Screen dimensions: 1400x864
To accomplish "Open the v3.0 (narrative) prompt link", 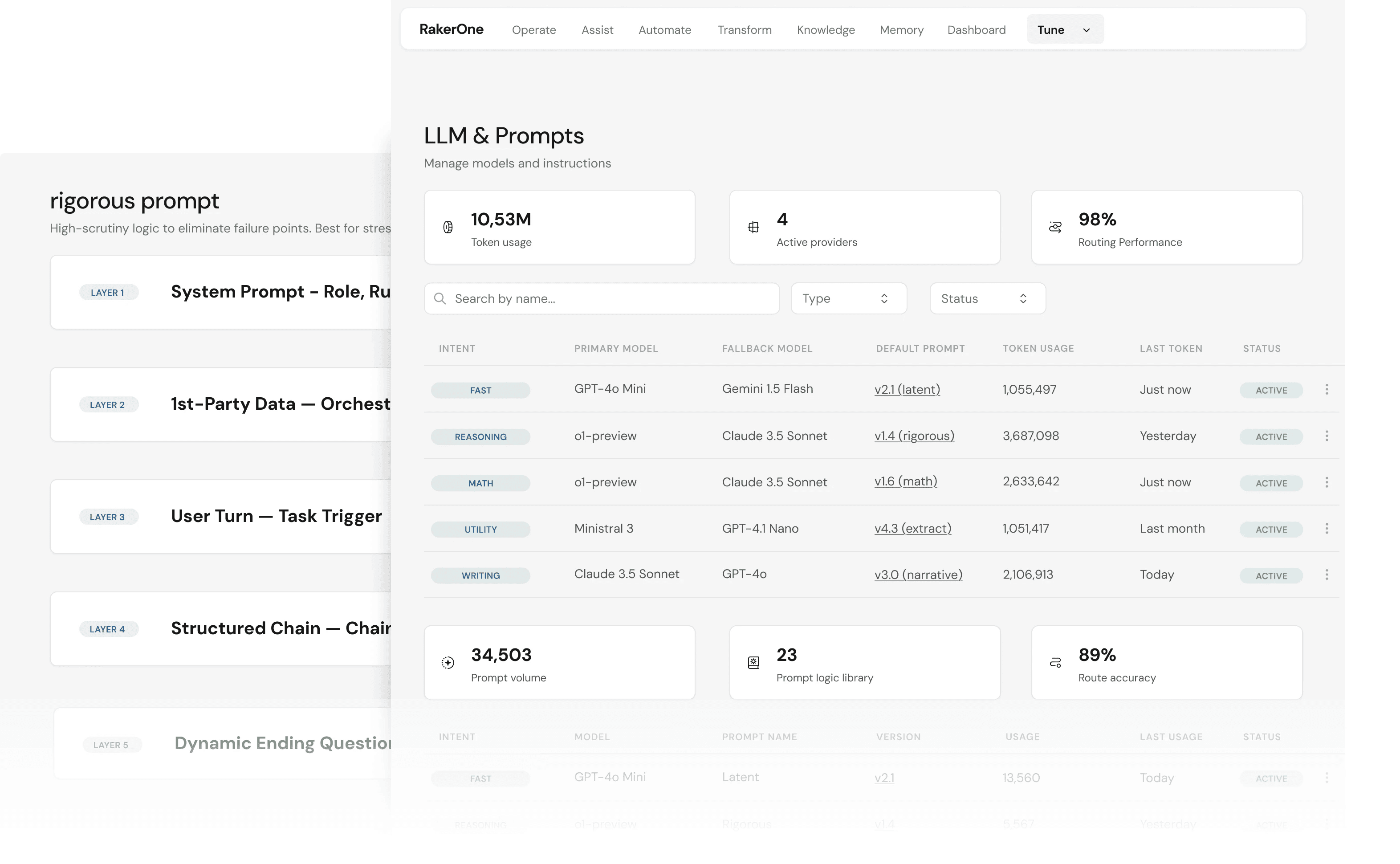I will (x=919, y=575).
